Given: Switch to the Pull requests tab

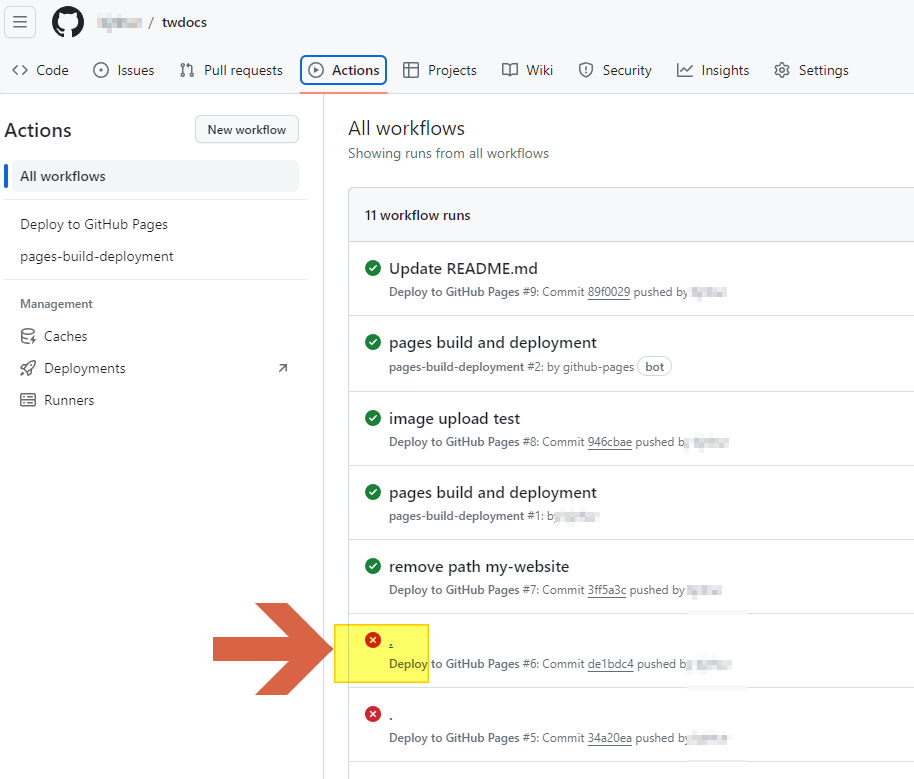Looking at the screenshot, I should [x=231, y=70].
